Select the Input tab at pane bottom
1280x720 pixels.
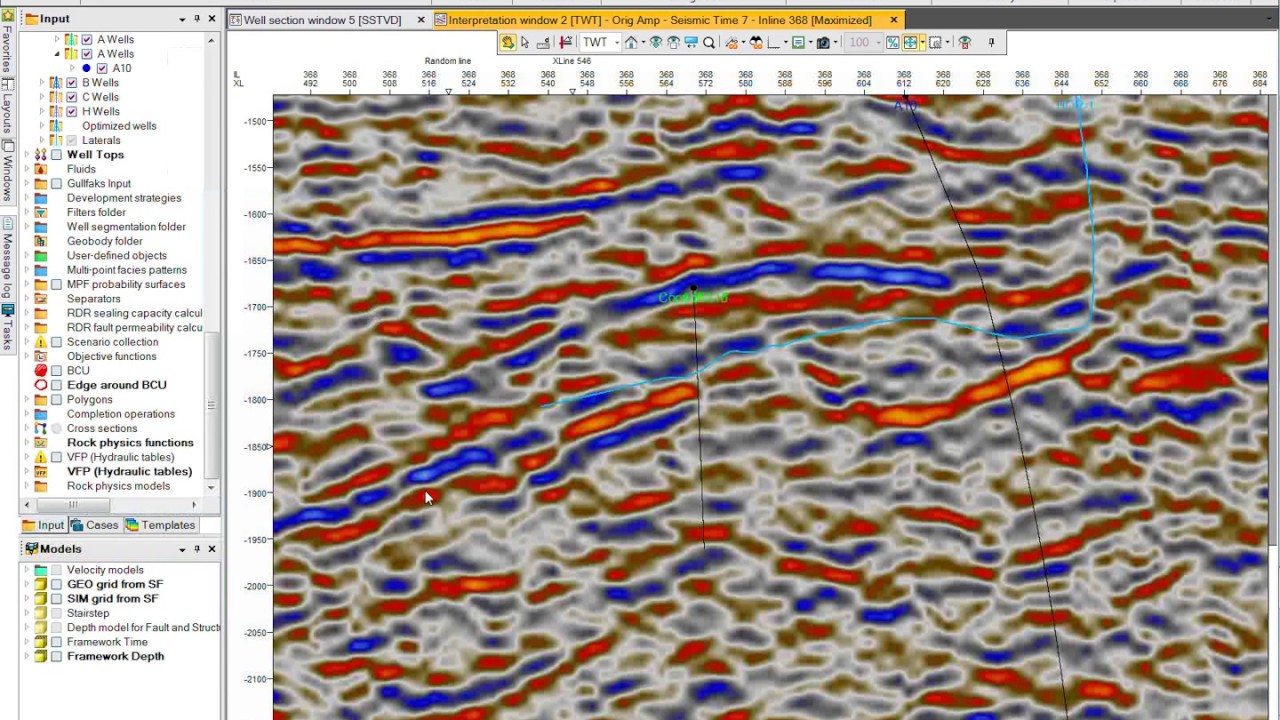[44, 525]
